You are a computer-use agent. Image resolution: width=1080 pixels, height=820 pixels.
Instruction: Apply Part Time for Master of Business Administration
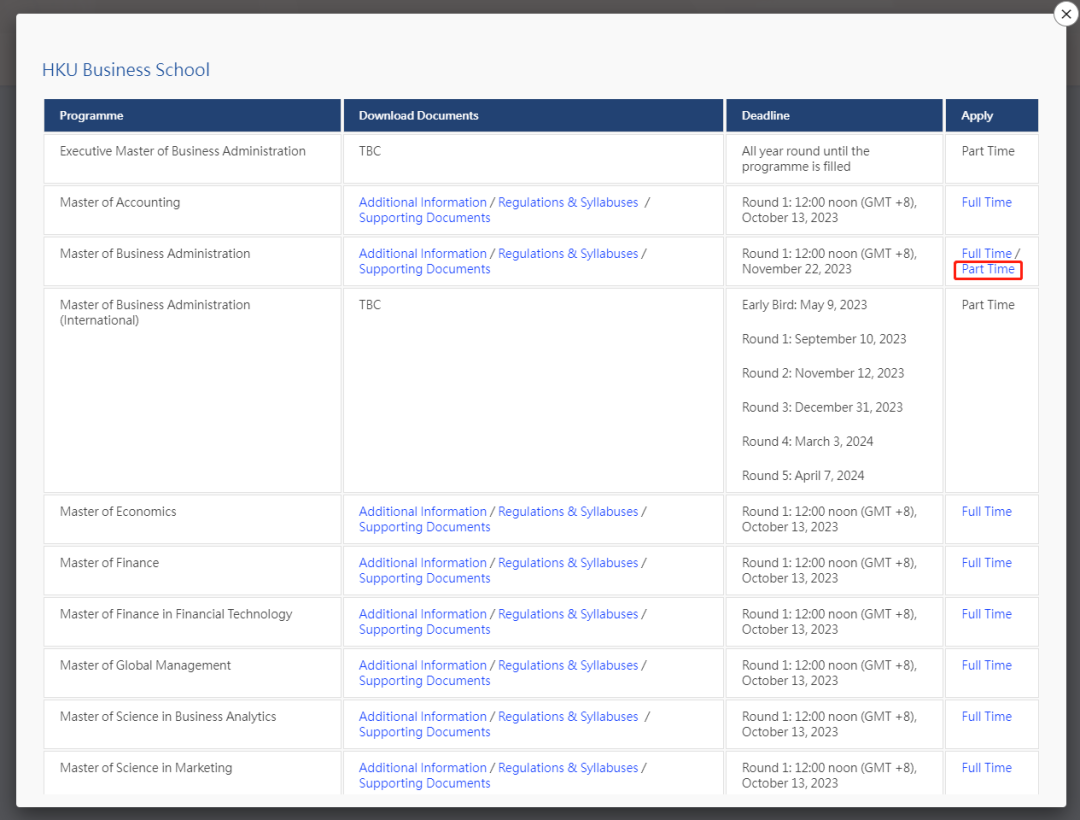pos(988,269)
